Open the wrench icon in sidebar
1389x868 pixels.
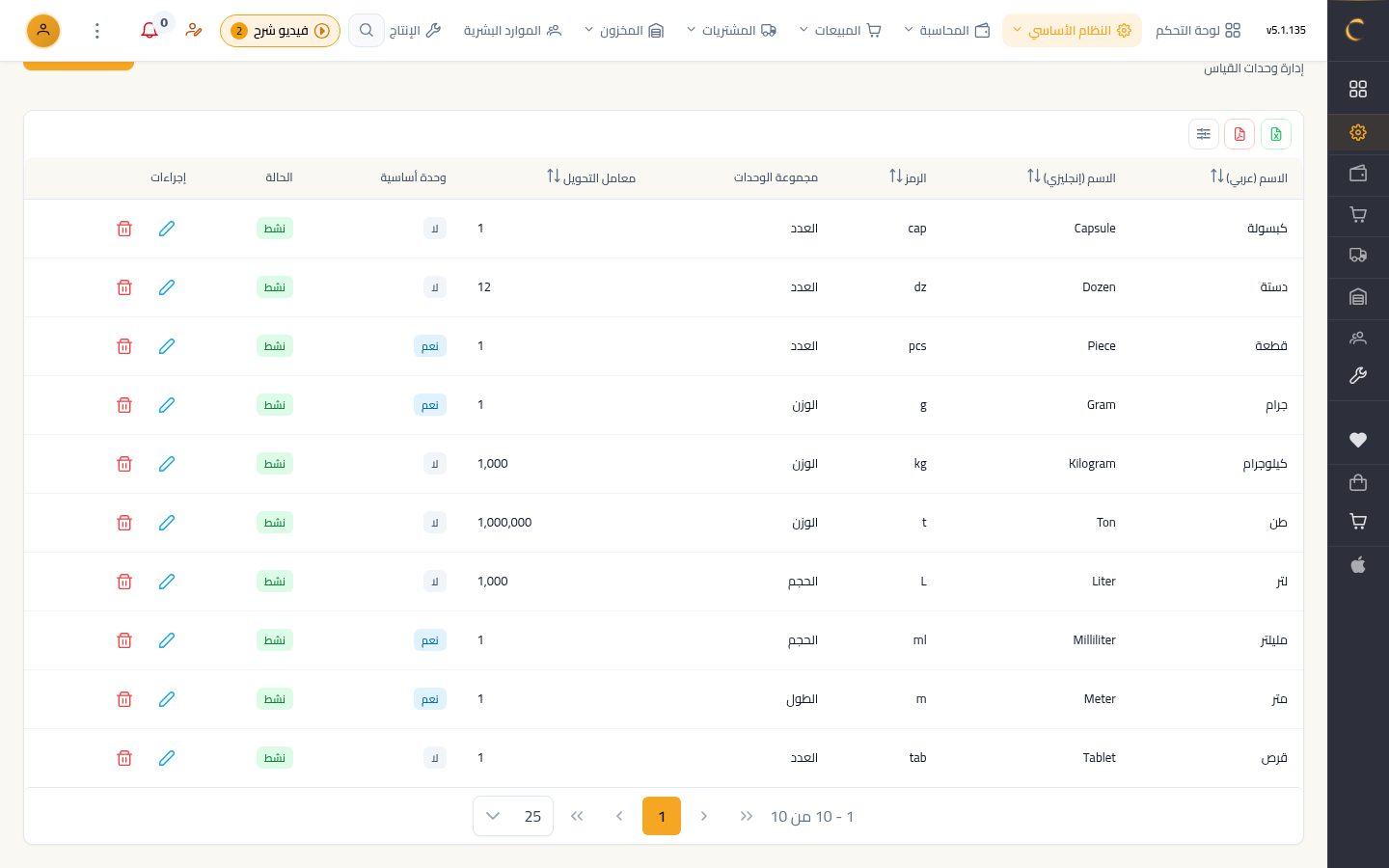pos(1358,376)
